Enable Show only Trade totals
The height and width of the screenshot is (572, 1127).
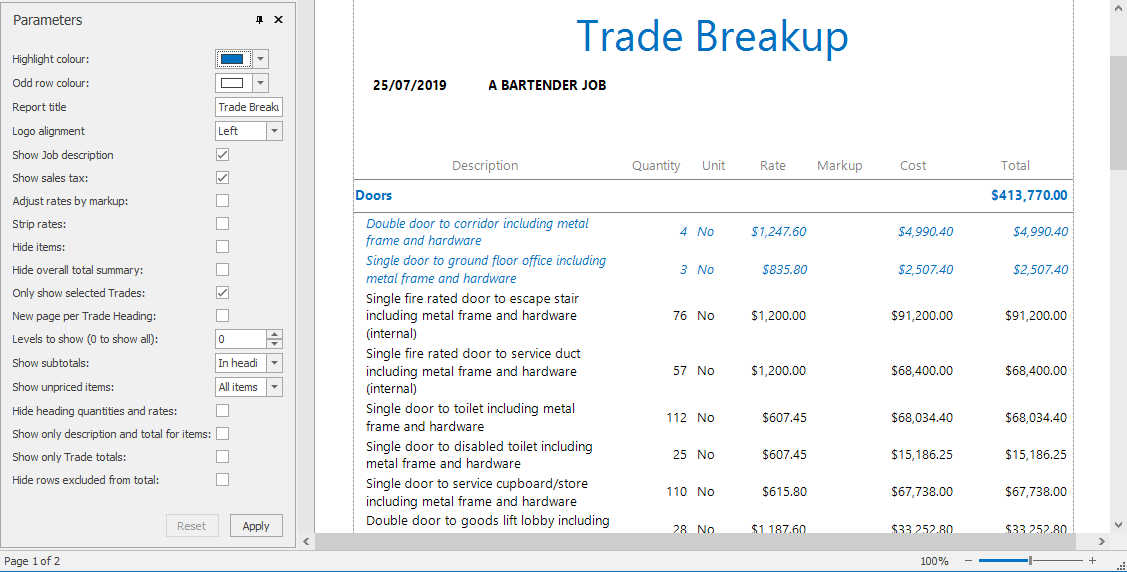(222, 457)
